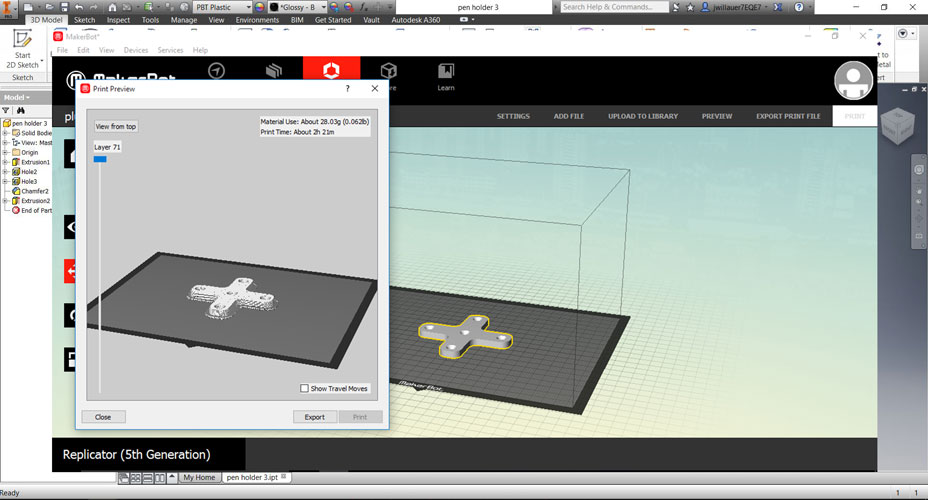This screenshot has height=500, width=928.
Task: Expand the Origin folder node
Action: [5, 153]
